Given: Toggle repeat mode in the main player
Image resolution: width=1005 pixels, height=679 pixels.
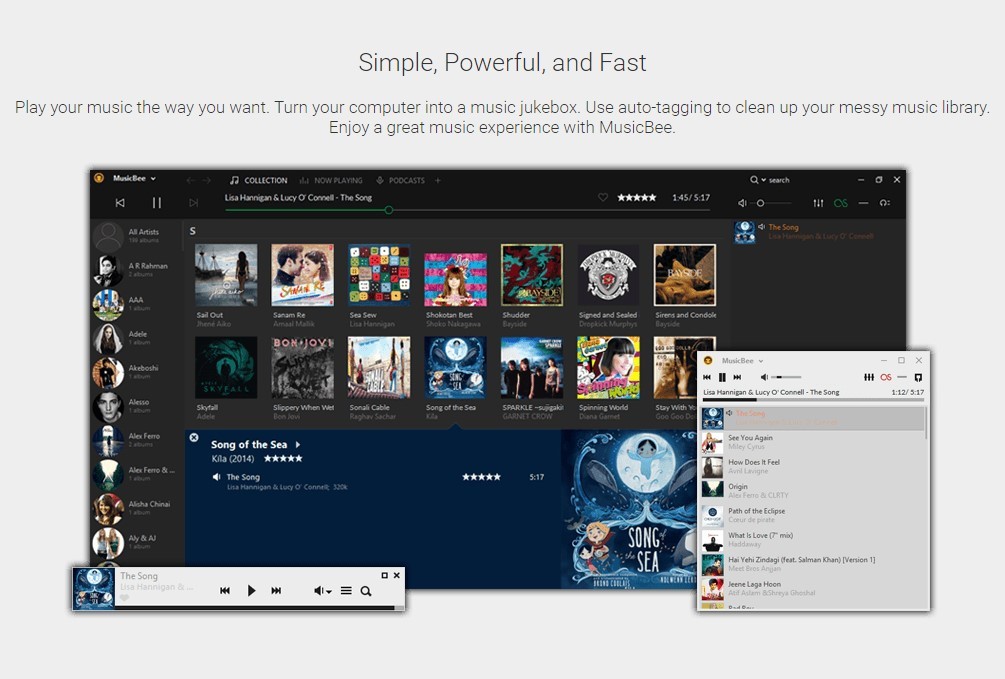Looking at the screenshot, I should (x=885, y=203).
